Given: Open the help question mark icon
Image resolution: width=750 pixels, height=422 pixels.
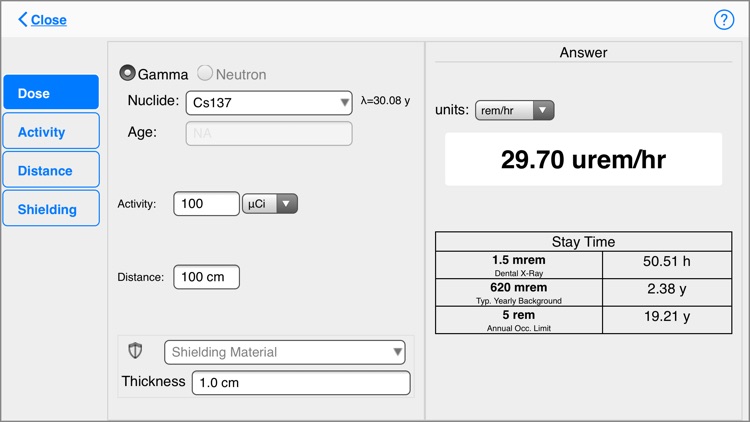Looking at the screenshot, I should (x=724, y=20).
